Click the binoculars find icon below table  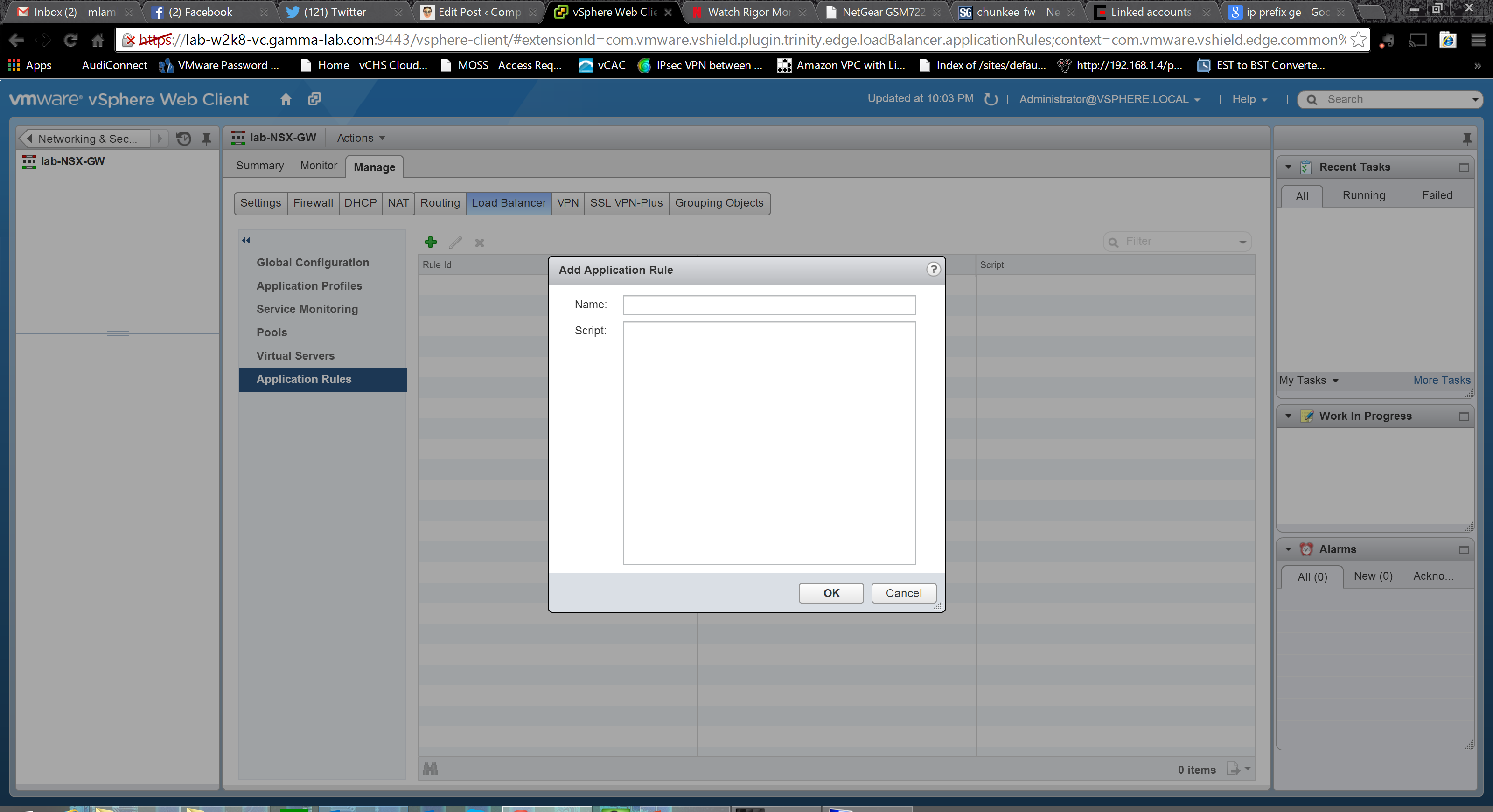[x=430, y=769]
